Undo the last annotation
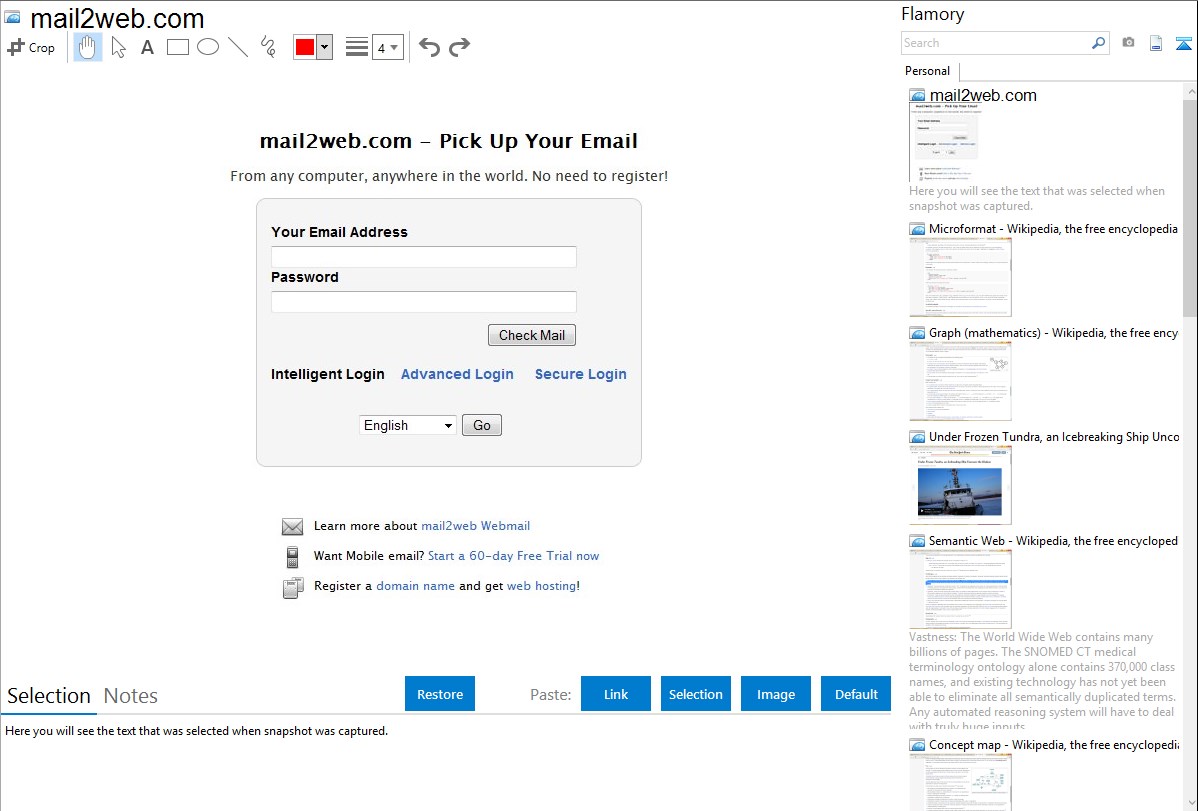1198x811 pixels. [x=429, y=47]
